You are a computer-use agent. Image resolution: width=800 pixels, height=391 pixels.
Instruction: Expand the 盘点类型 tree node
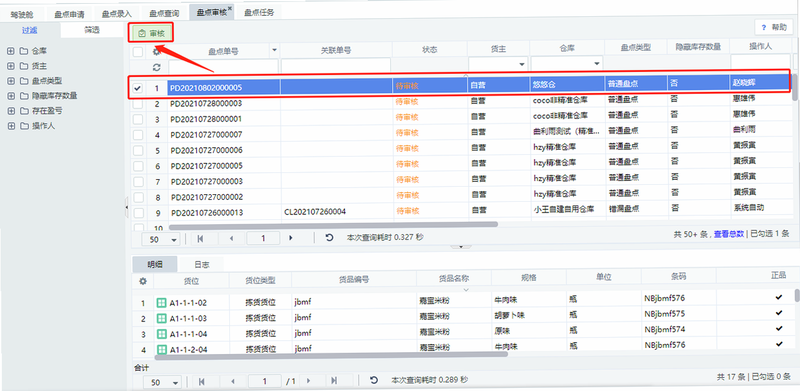pos(11,81)
